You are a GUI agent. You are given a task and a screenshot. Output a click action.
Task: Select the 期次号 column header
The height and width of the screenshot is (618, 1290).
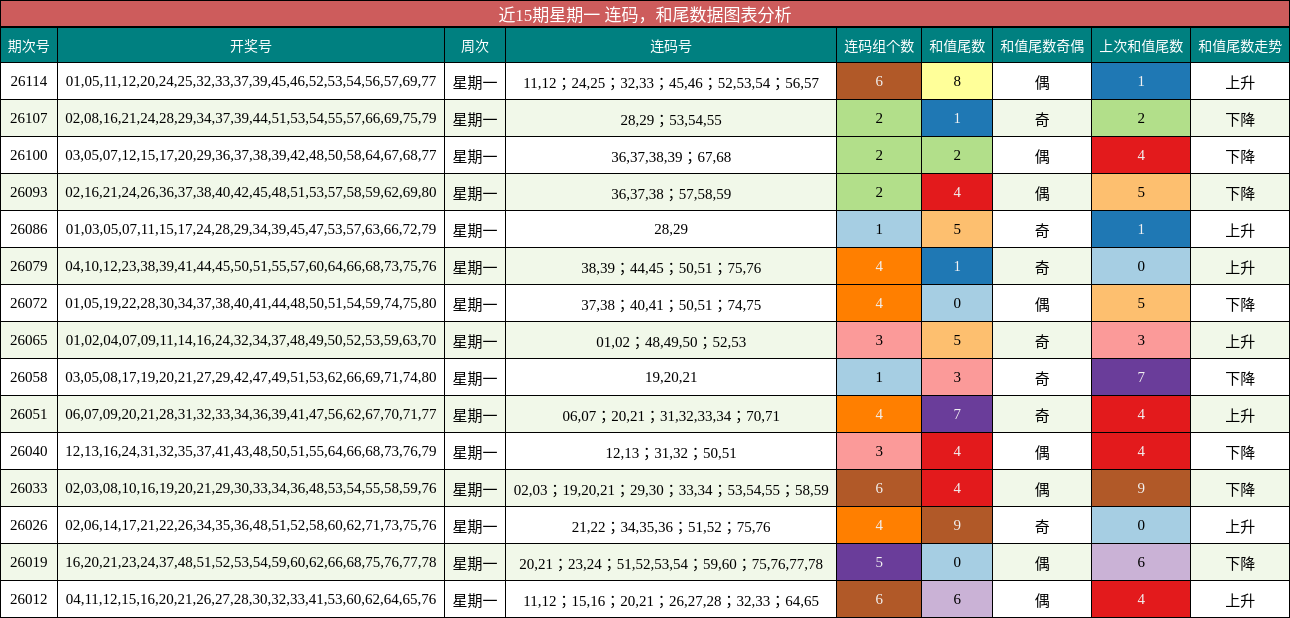point(29,45)
